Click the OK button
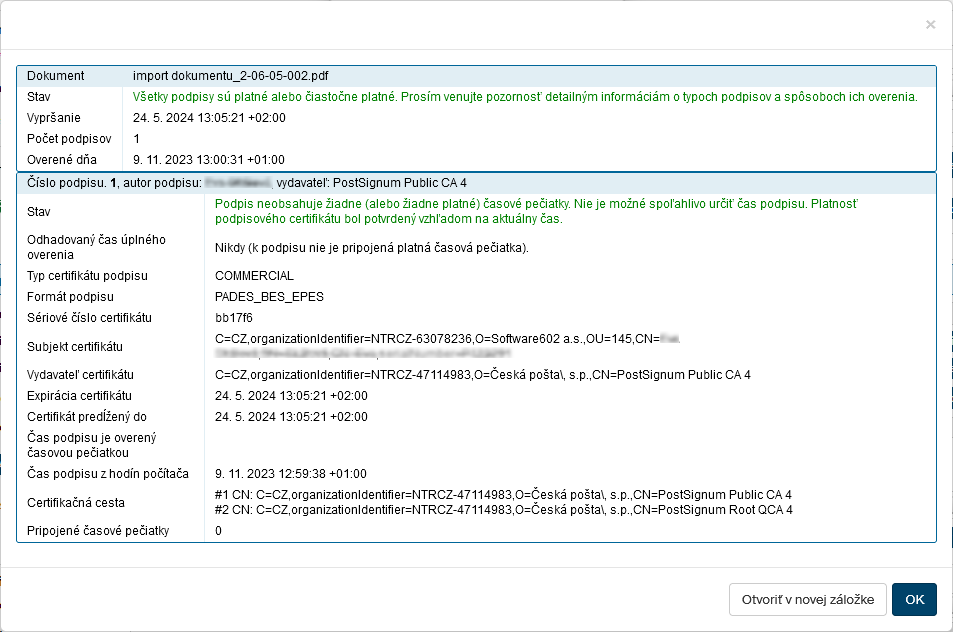The width and height of the screenshot is (953, 632). tap(914, 599)
